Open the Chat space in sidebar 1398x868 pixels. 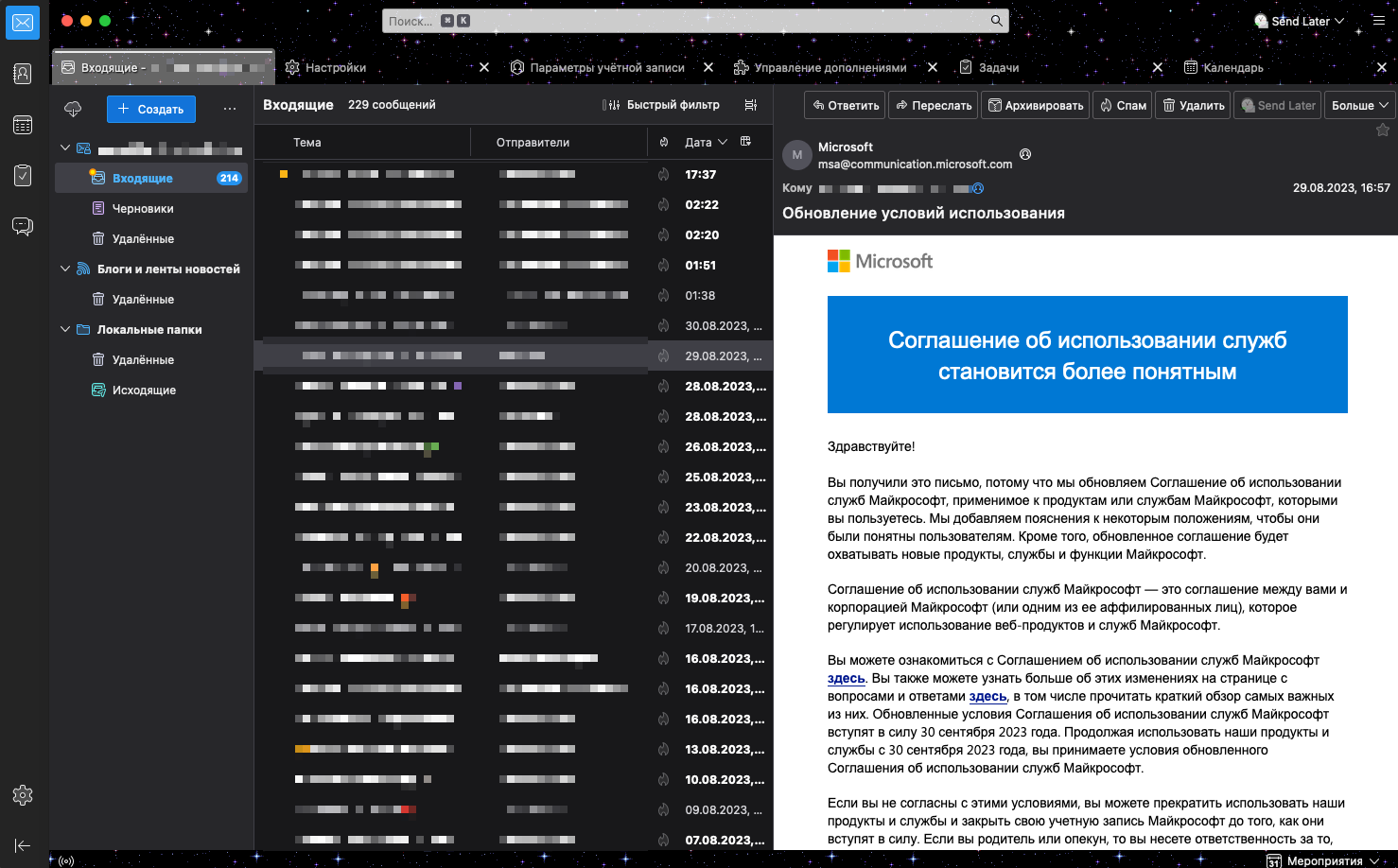23,226
